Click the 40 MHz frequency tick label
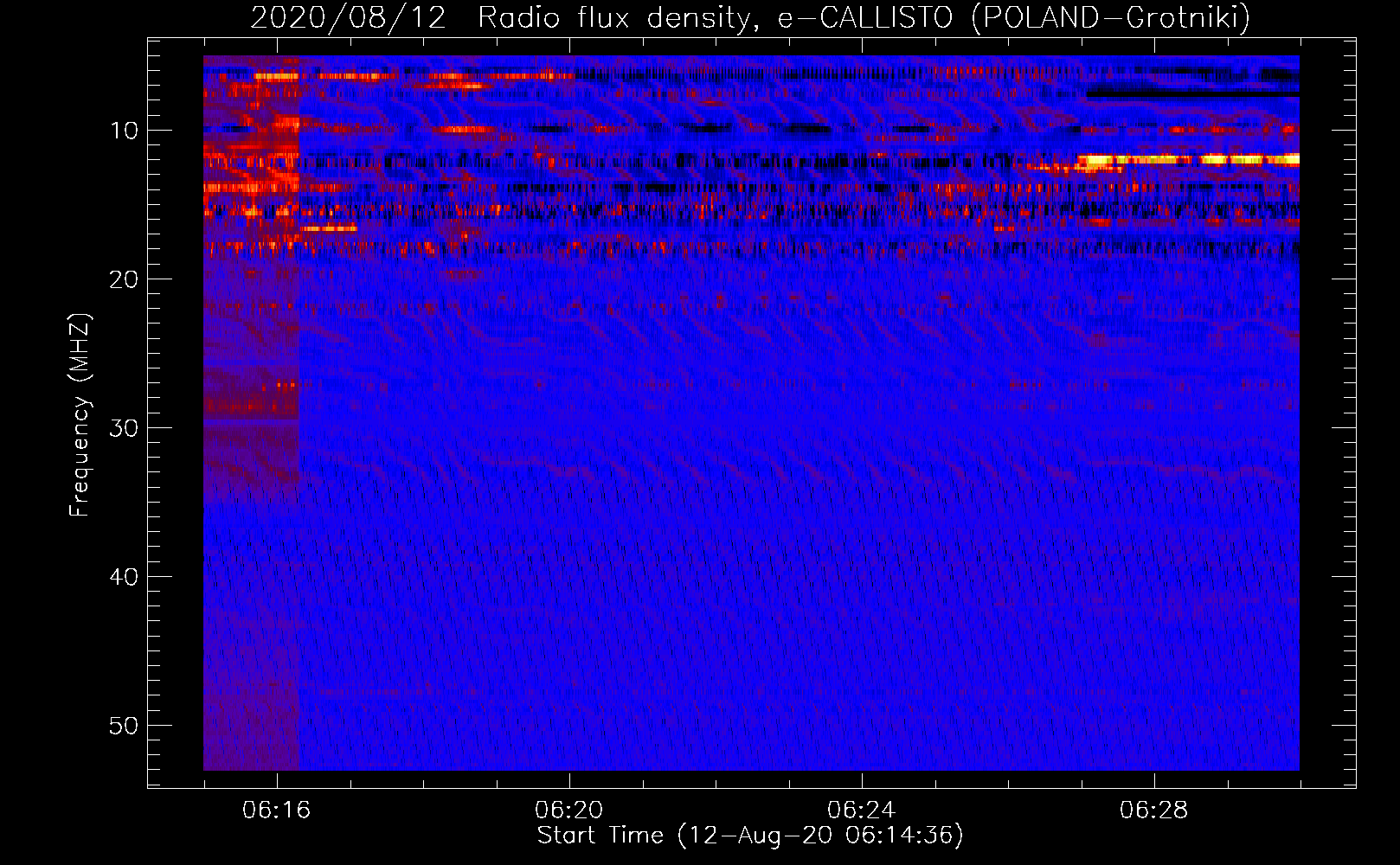 pos(124,577)
